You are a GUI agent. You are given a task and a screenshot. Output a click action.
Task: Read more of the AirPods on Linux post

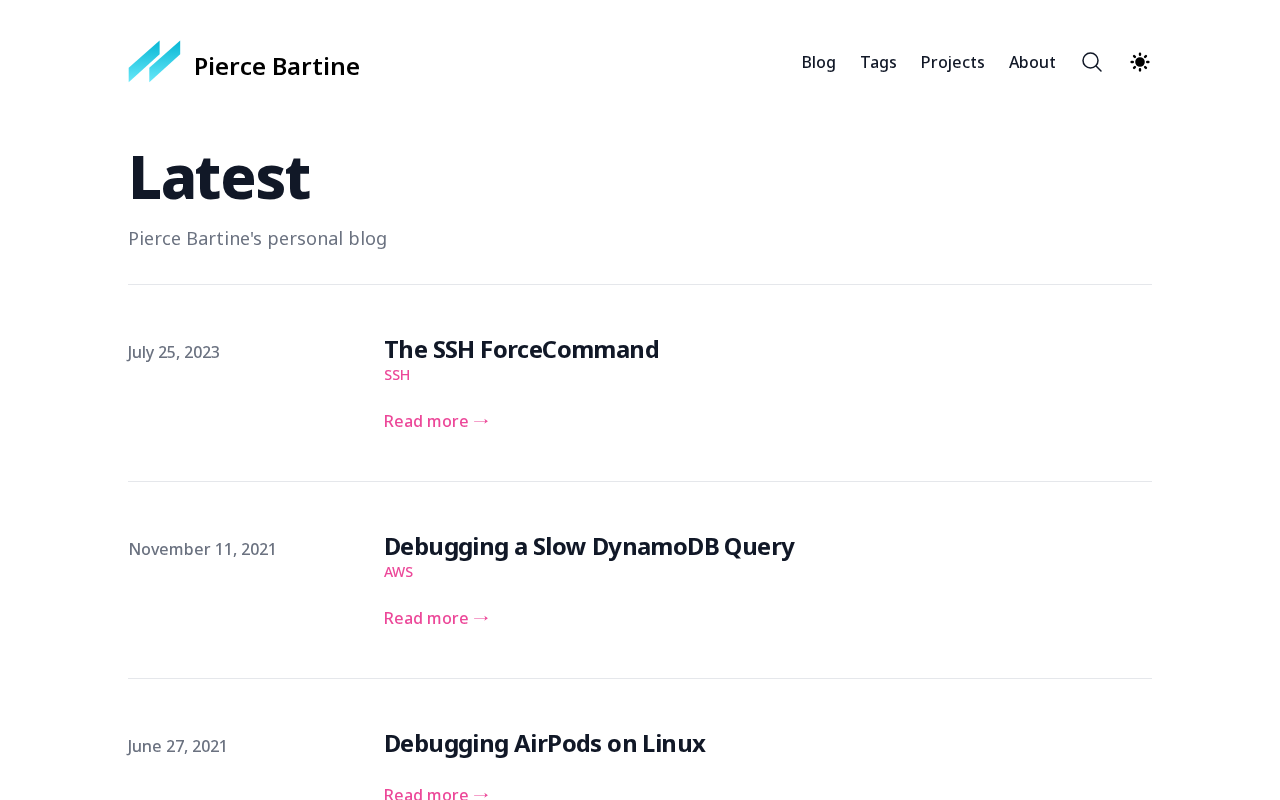coord(437,794)
